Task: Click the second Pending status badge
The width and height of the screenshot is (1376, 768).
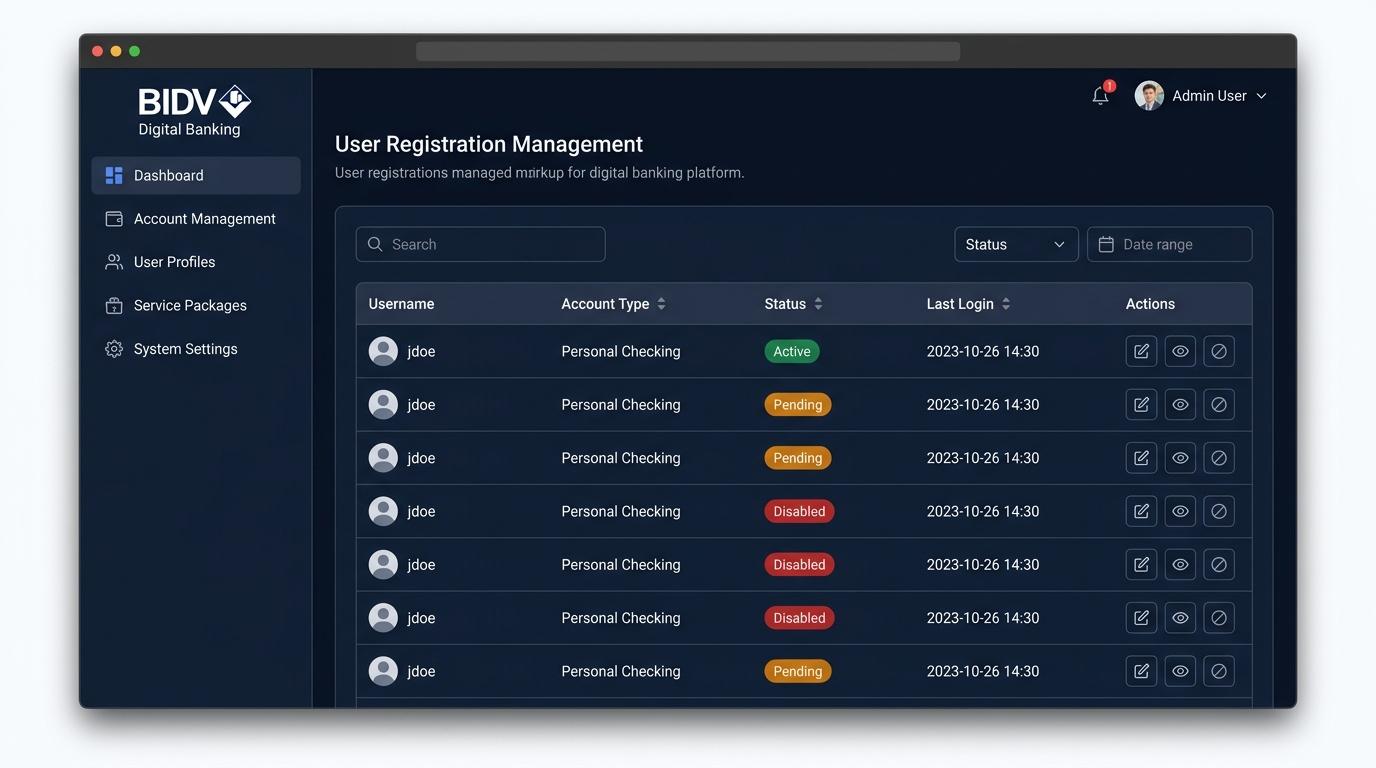Action: tap(798, 458)
